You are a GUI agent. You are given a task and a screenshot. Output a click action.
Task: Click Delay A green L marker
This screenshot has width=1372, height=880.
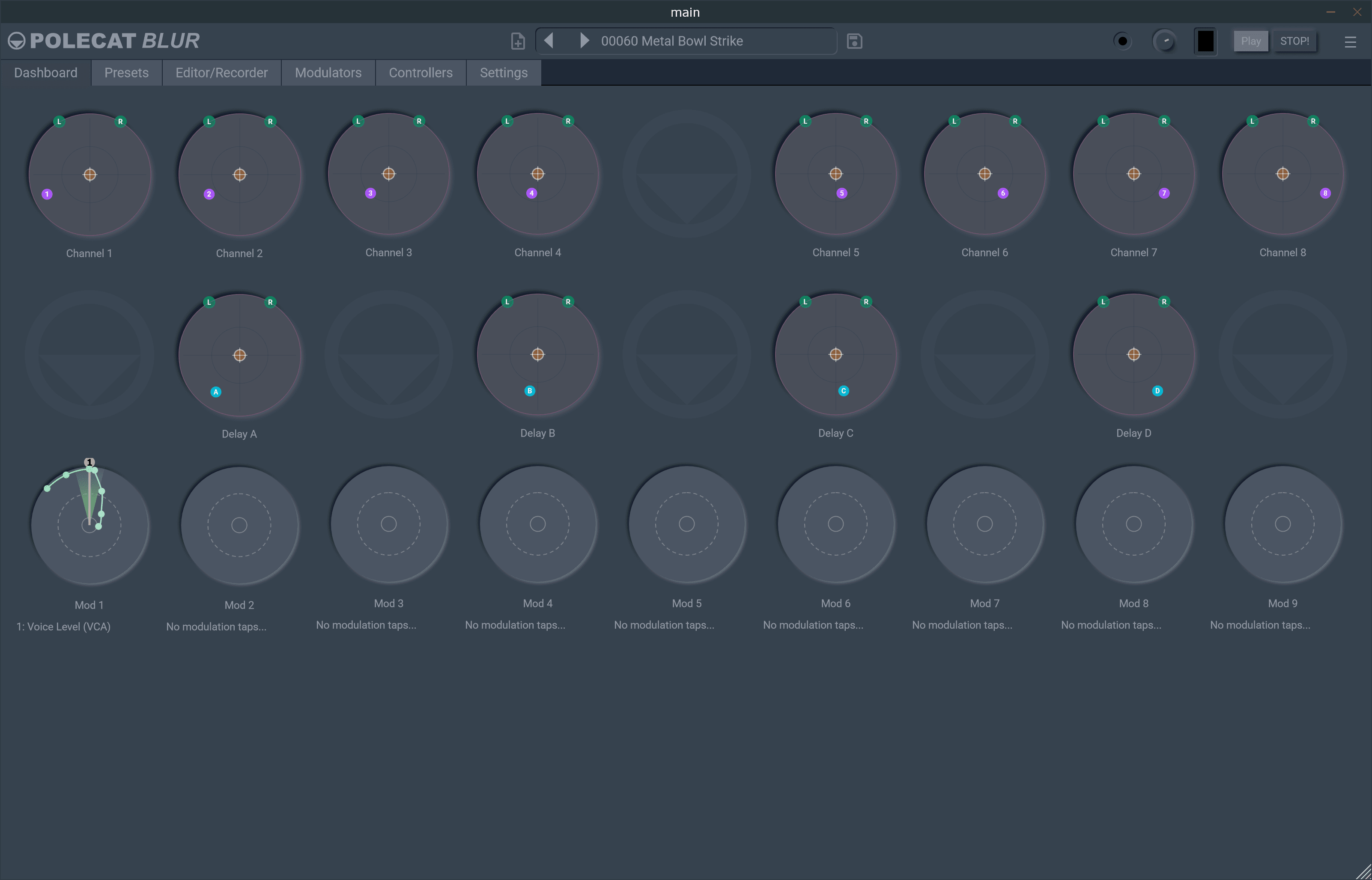tap(209, 302)
